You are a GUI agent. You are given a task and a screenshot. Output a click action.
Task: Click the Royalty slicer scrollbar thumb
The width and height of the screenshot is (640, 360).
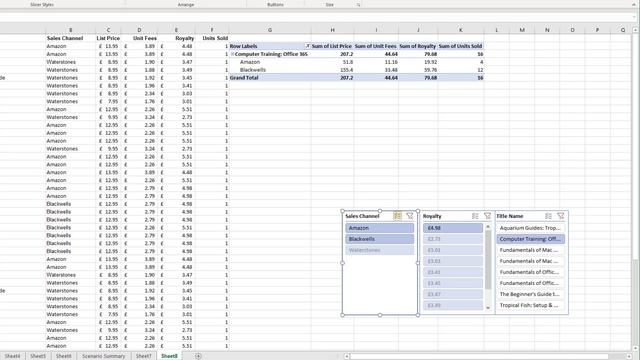point(488,260)
